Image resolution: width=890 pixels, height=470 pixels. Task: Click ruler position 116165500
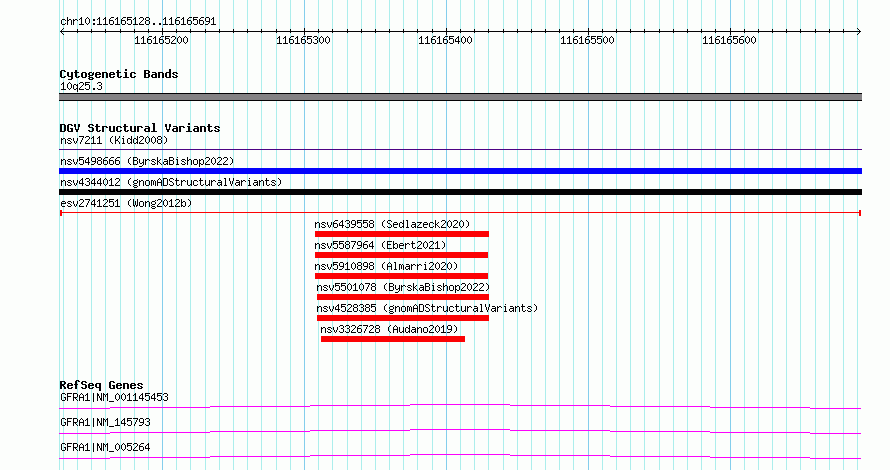pyautogui.click(x=587, y=40)
